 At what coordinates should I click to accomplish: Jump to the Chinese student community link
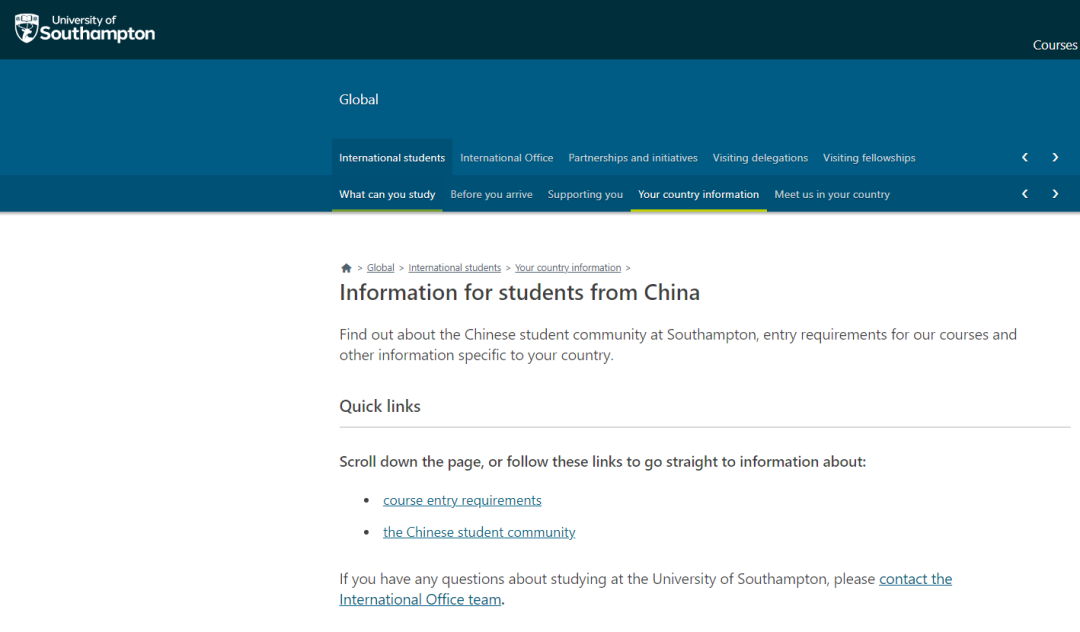click(479, 532)
